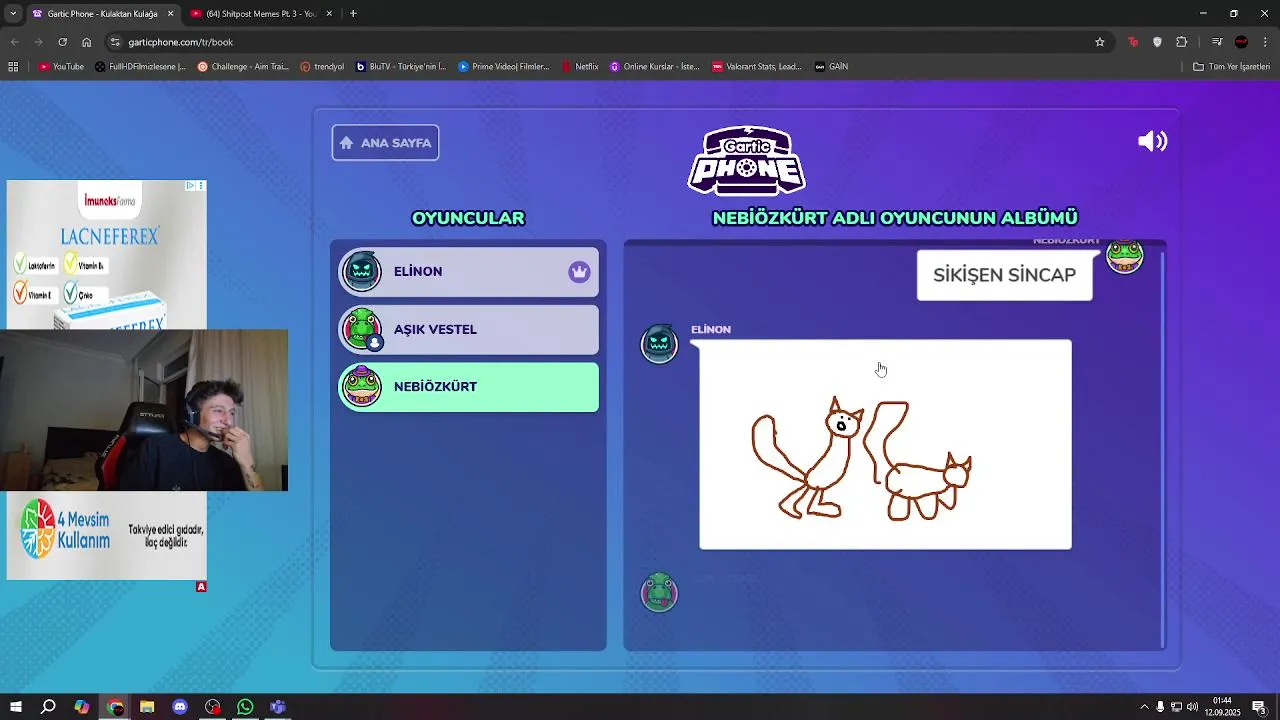The height and width of the screenshot is (720, 1280).
Task: Click the volume icon in system tray
Action: (x=1192, y=707)
